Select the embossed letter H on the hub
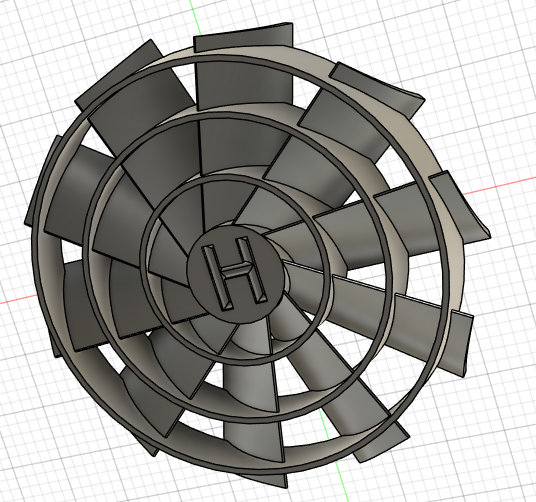 [235, 273]
